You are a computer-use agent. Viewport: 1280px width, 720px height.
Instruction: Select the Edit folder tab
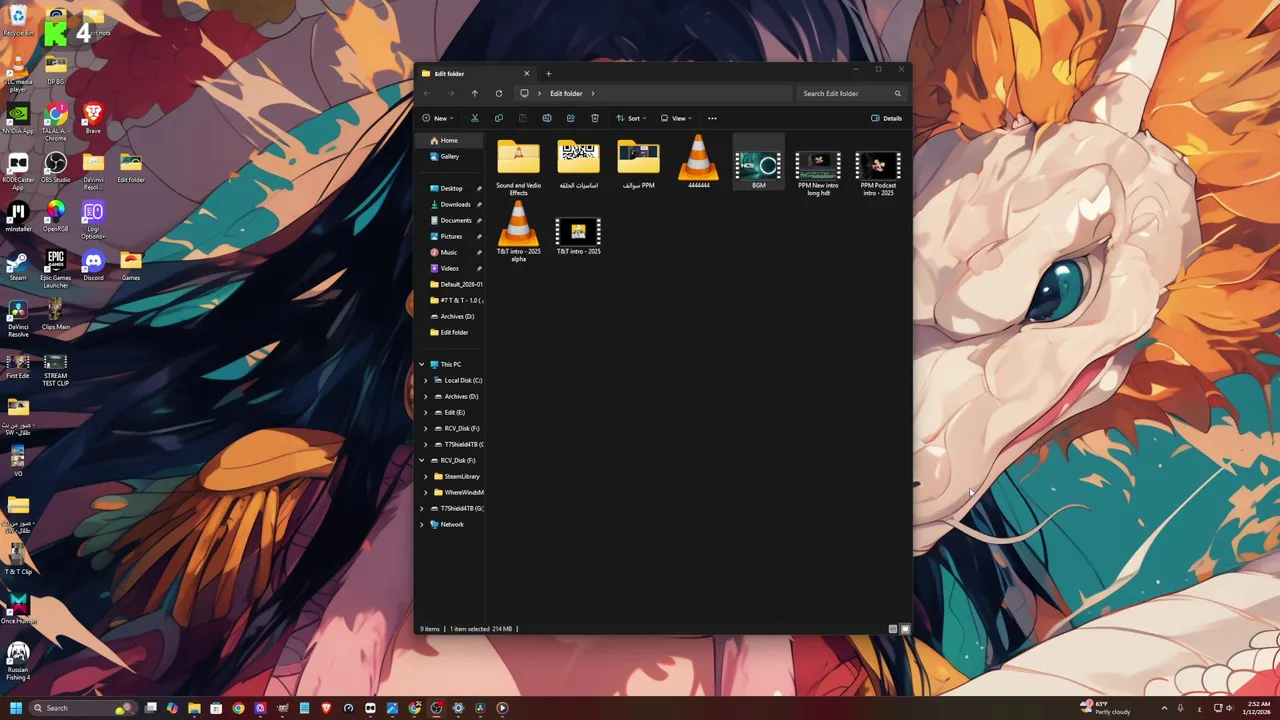tap(476, 73)
